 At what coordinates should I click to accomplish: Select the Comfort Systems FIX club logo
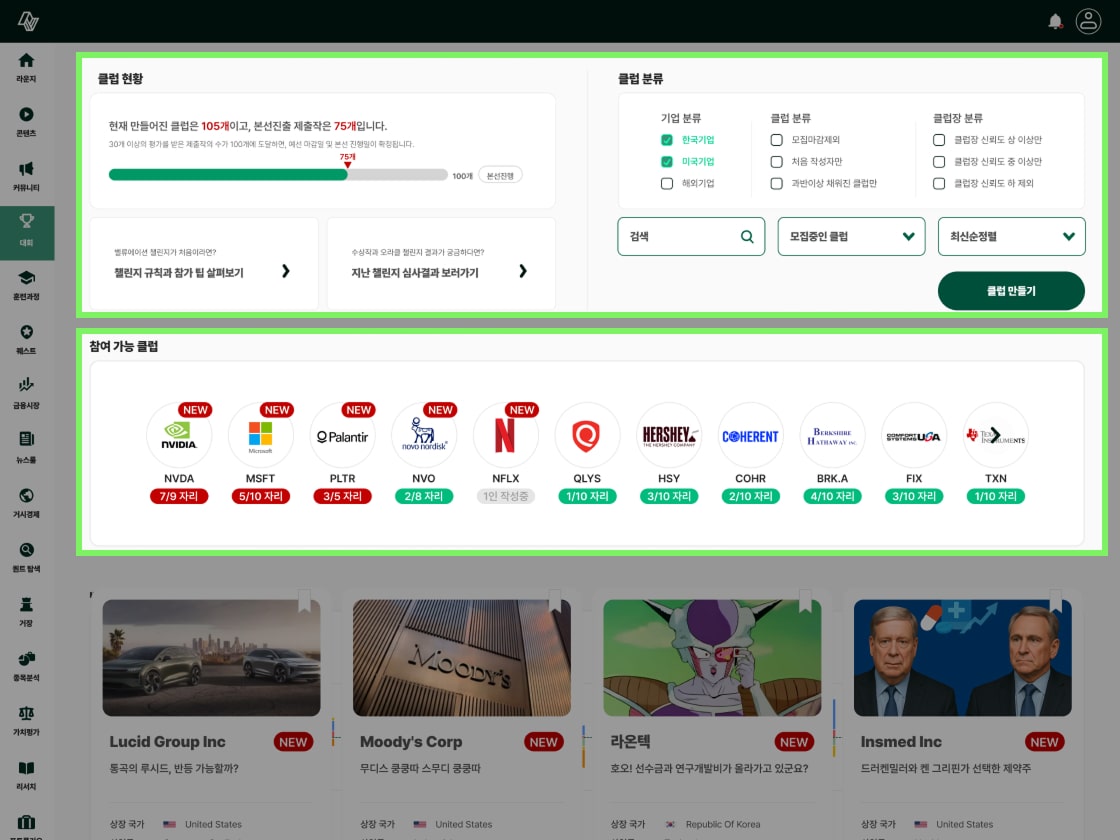914,435
